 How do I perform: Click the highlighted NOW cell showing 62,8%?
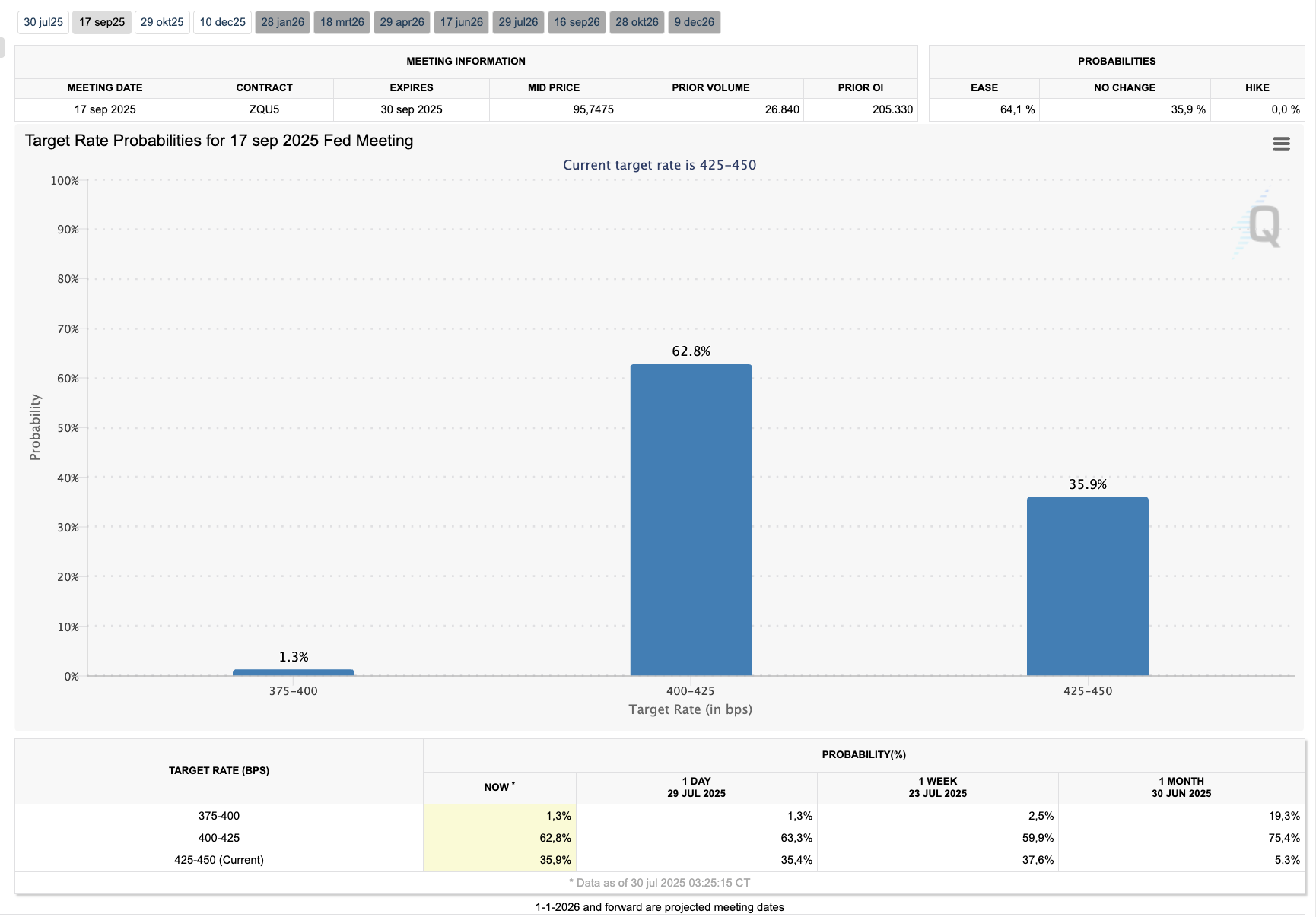pos(500,838)
